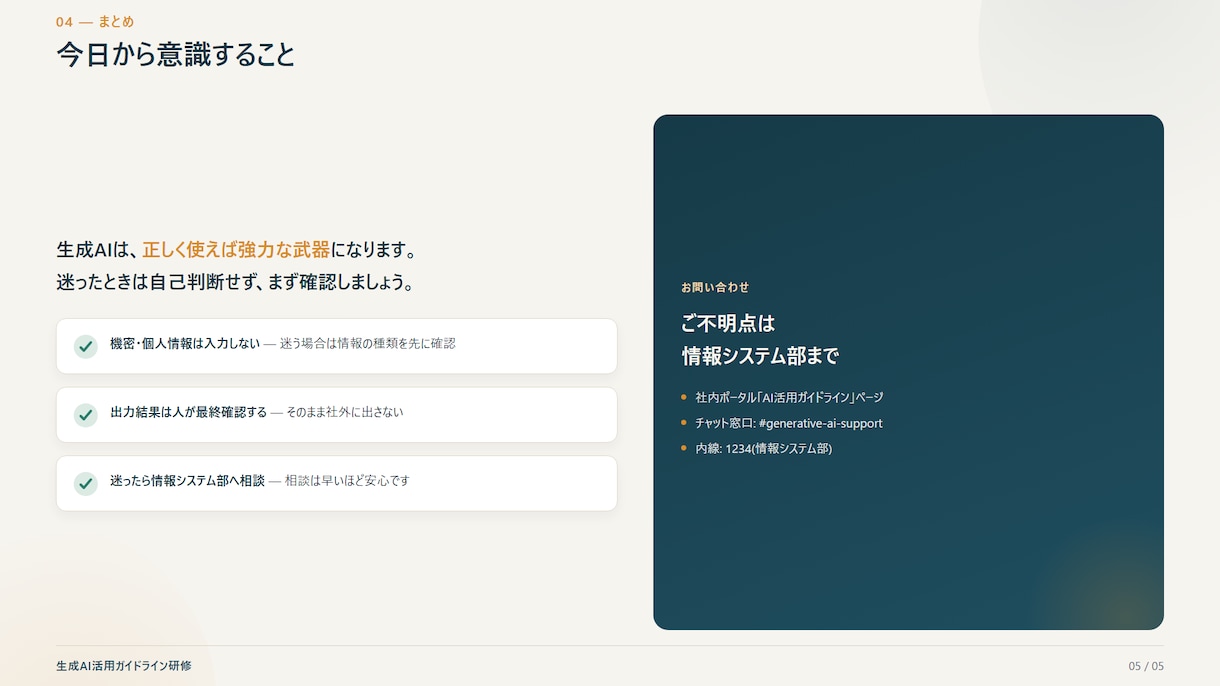Click the bold text 機密・個人情報は入力しない
The image size is (1220, 686).
coord(185,343)
